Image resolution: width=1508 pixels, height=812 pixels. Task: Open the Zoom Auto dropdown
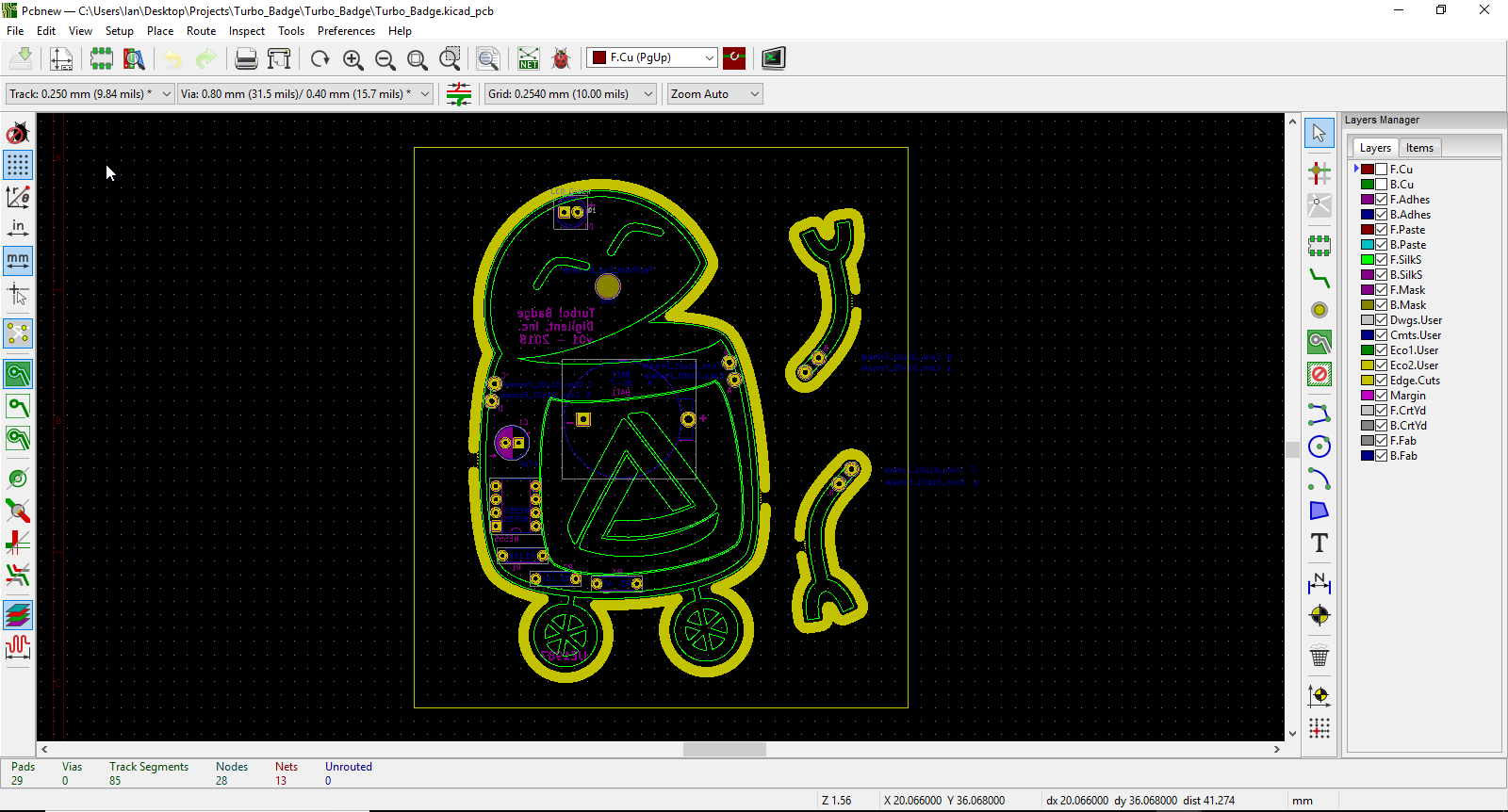click(x=714, y=94)
